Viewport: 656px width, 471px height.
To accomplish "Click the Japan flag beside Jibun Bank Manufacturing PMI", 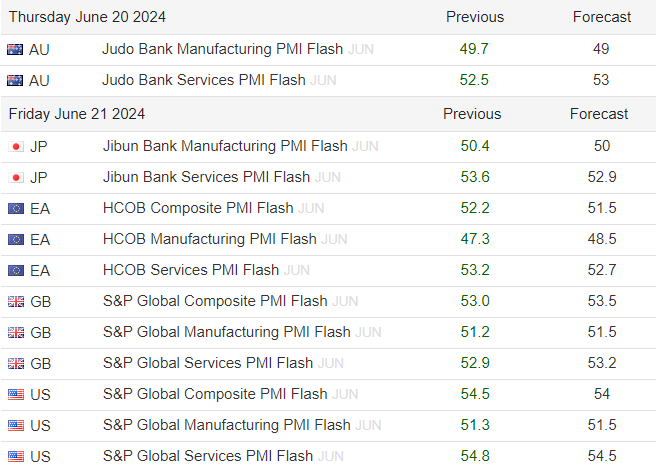I will click(16, 147).
